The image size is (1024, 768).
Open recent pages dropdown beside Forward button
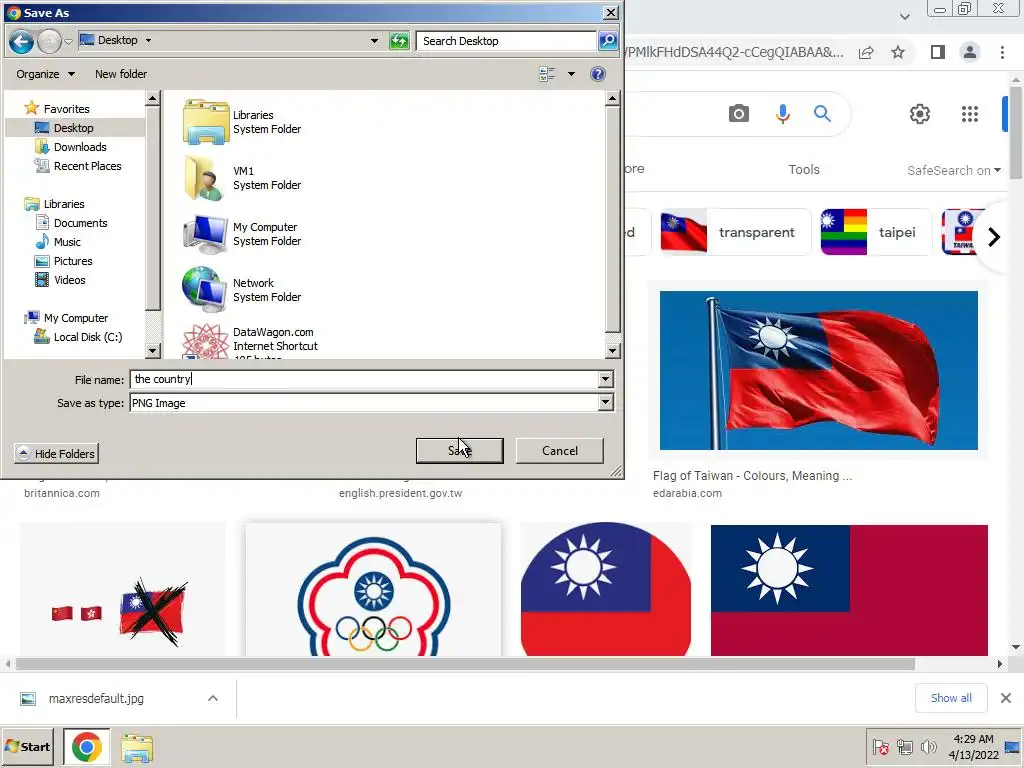pyautogui.click(x=69, y=42)
